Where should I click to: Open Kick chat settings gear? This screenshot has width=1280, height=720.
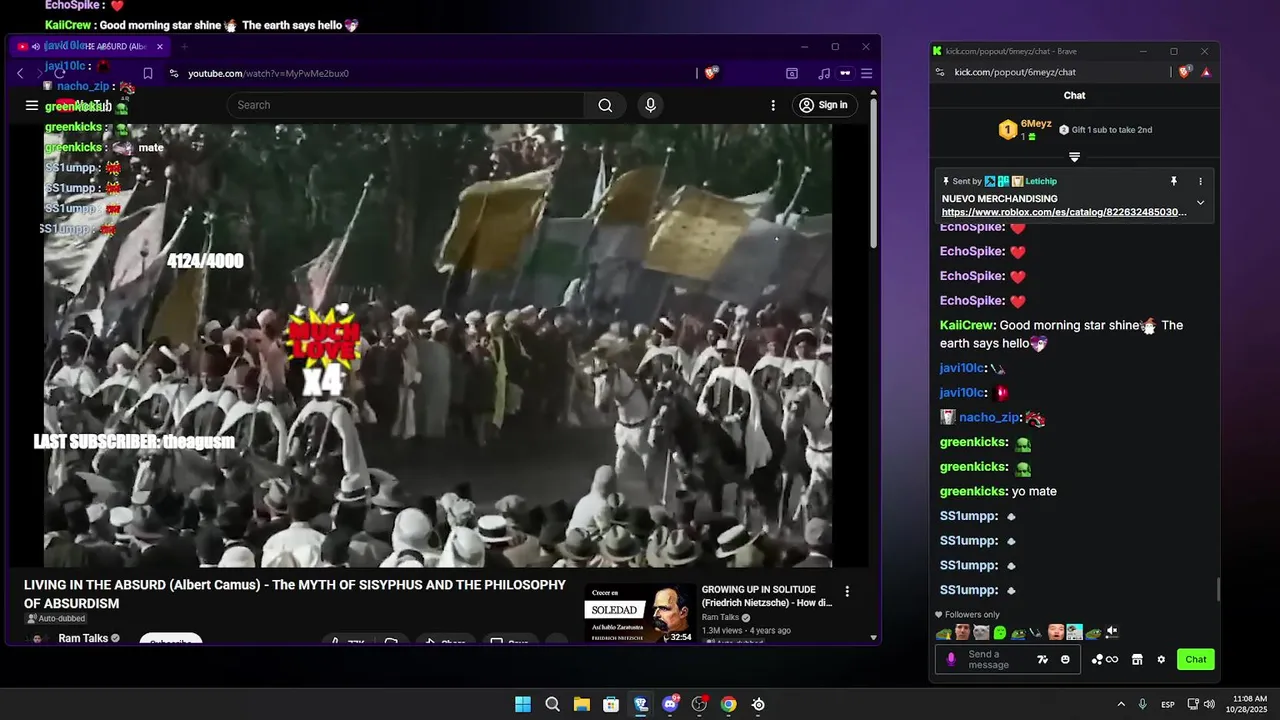(1161, 659)
